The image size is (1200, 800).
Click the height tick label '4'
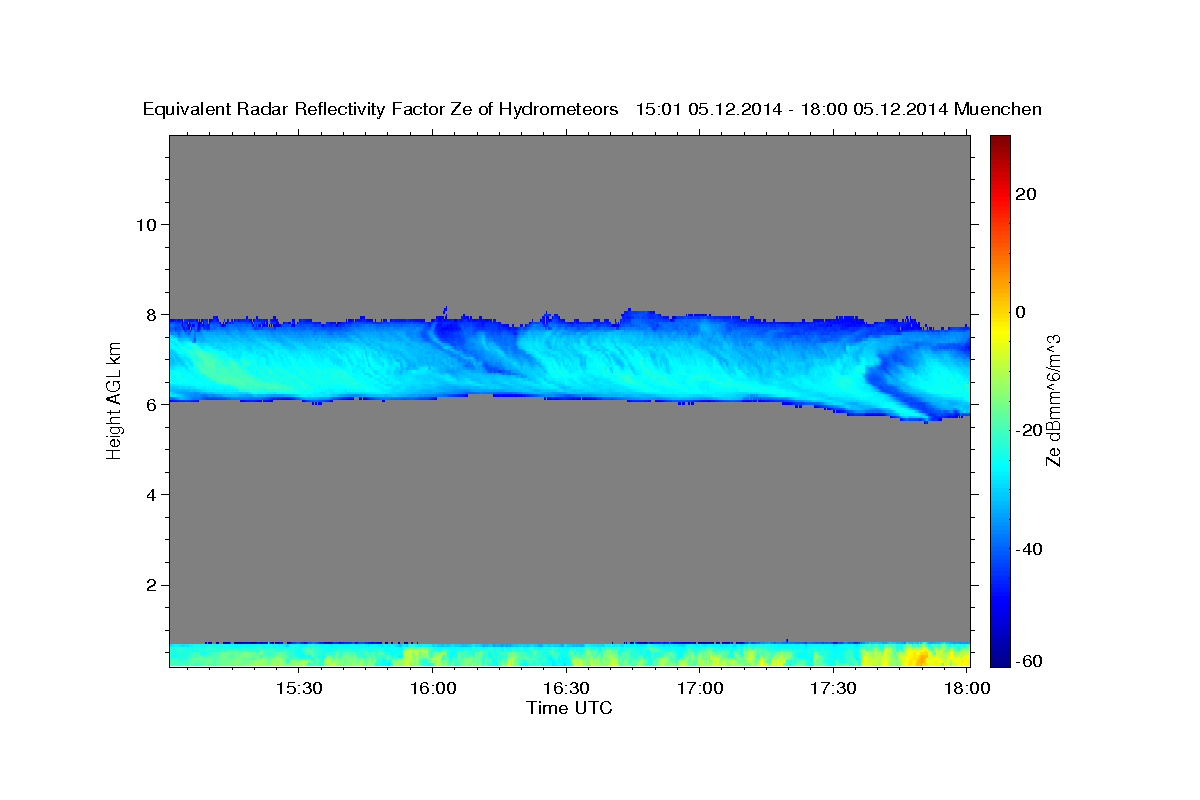[151, 494]
